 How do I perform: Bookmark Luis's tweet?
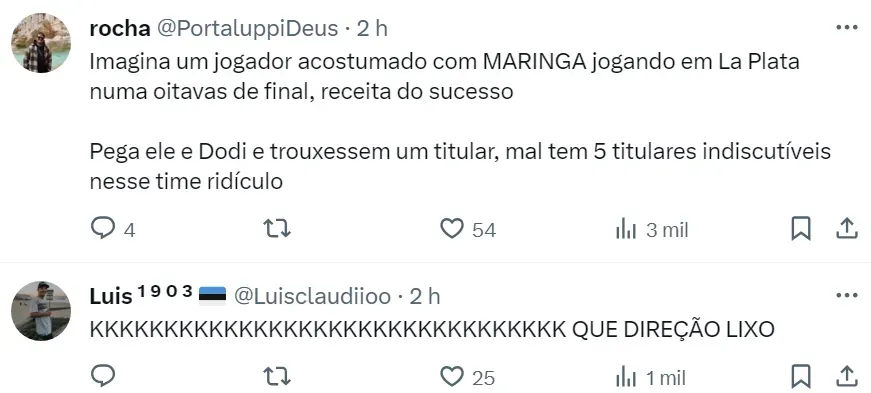[800, 376]
